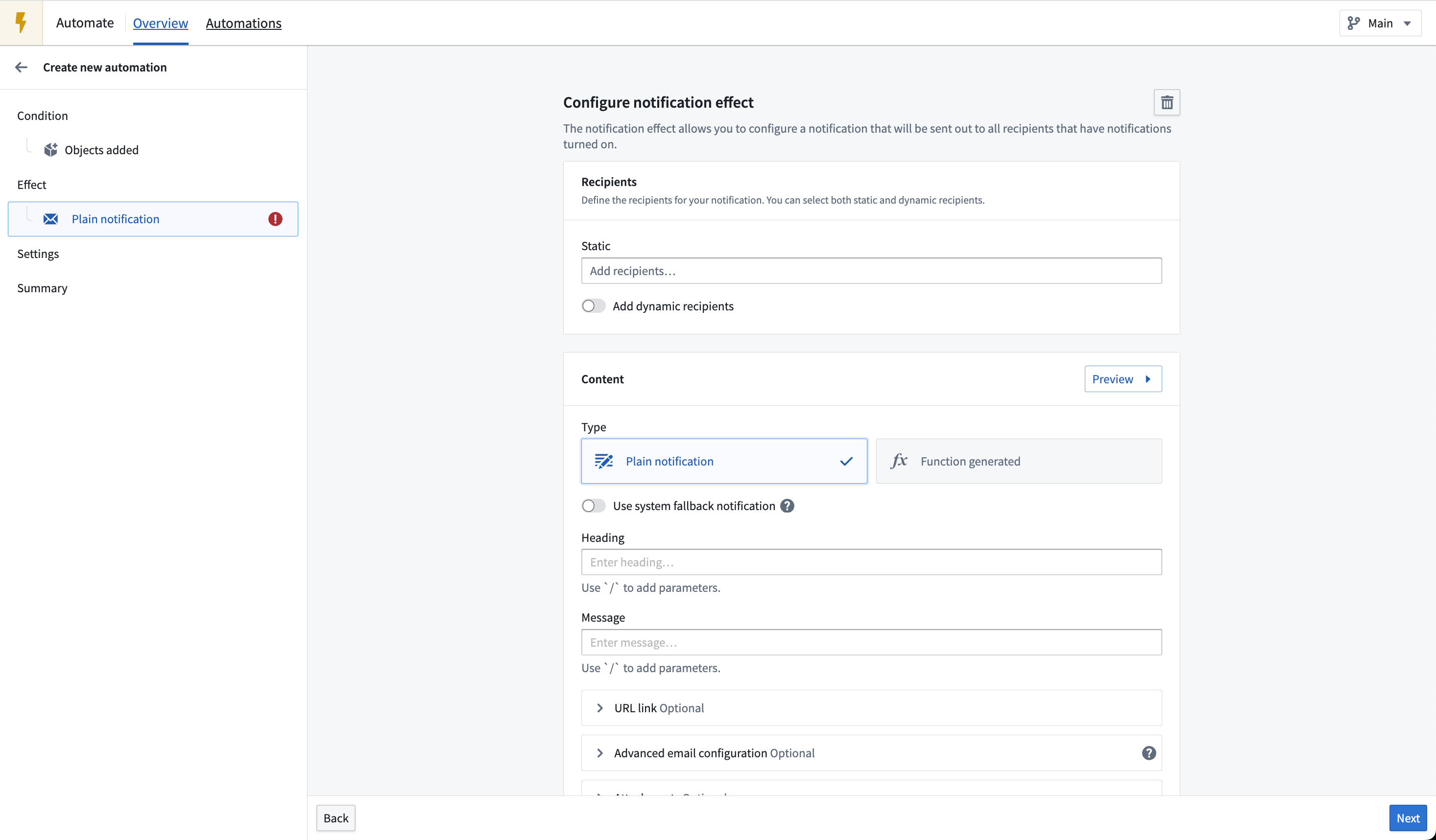Open help for system fallback notification
The width and height of the screenshot is (1436, 840).
click(x=787, y=506)
